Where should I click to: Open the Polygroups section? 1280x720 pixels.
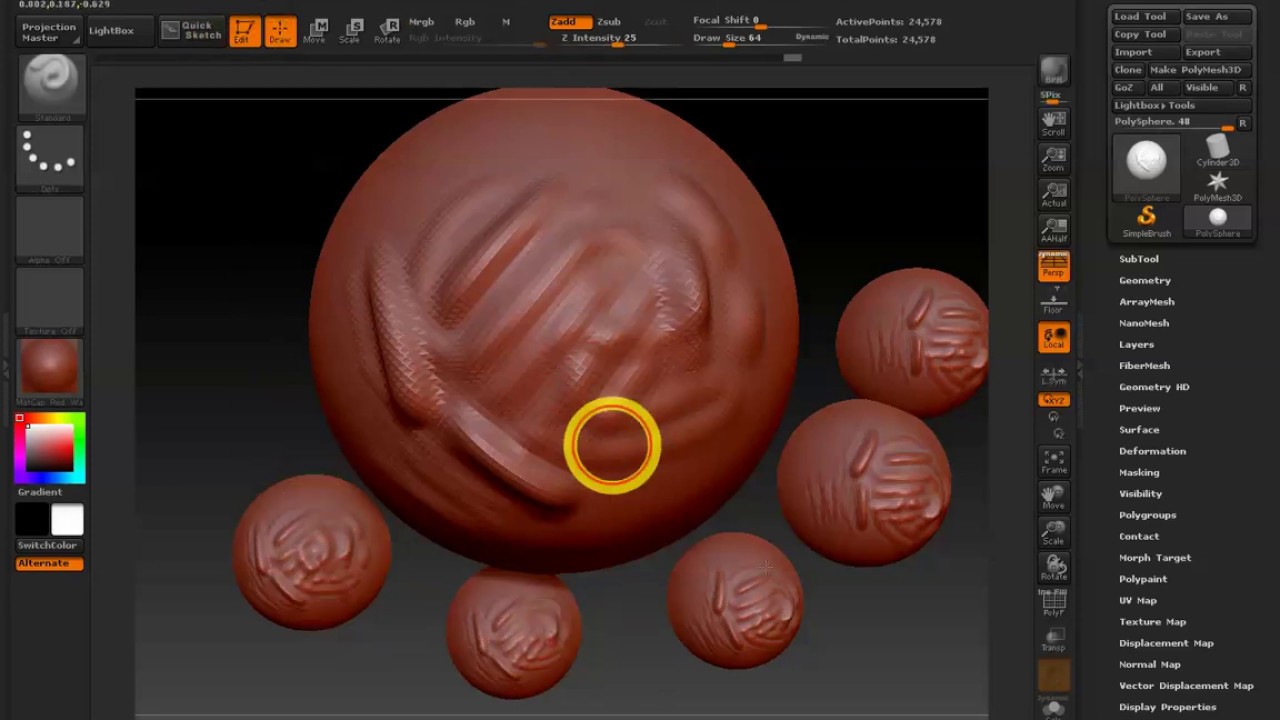pyautogui.click(x=1147, y=515)
